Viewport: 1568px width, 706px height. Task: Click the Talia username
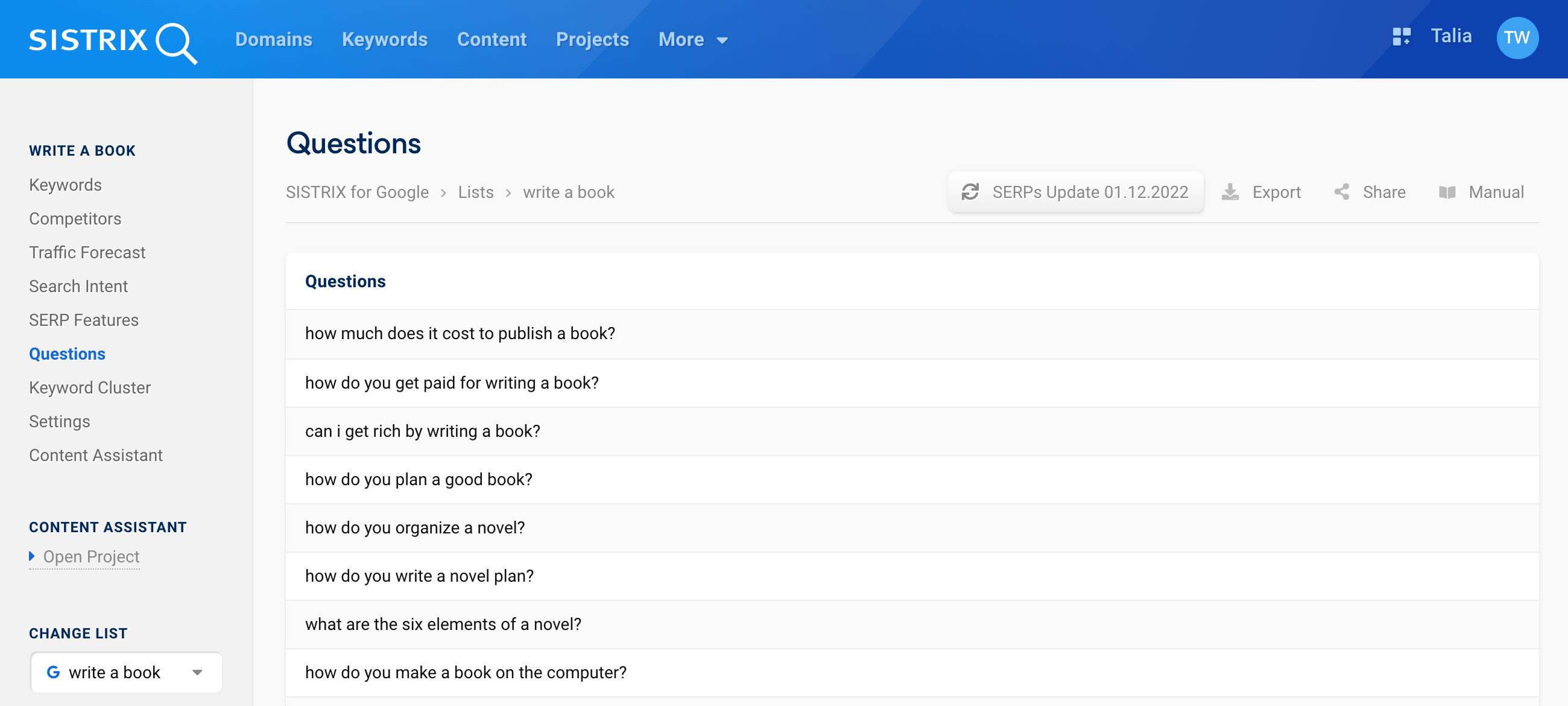[1450, 36]
